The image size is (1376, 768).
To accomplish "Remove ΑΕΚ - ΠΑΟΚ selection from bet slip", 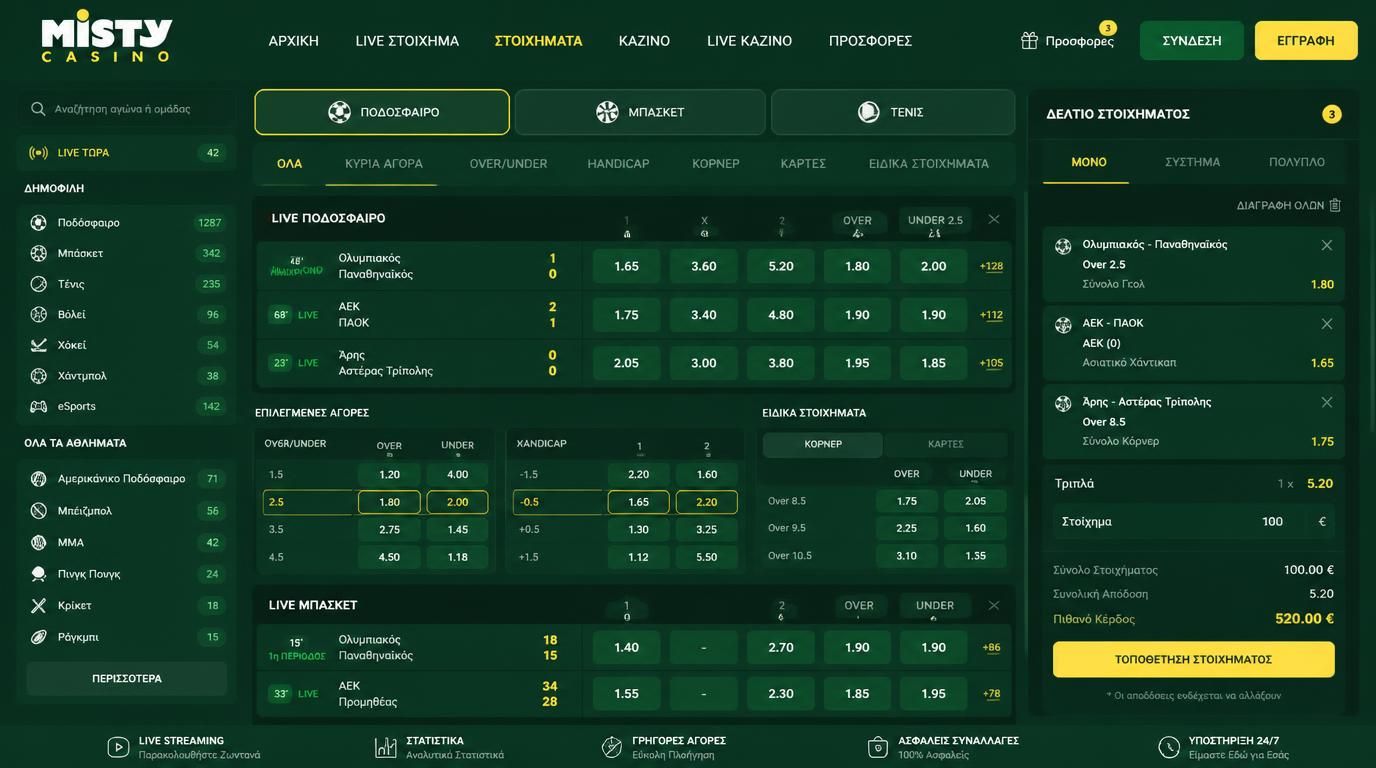I will point(1327,324).
